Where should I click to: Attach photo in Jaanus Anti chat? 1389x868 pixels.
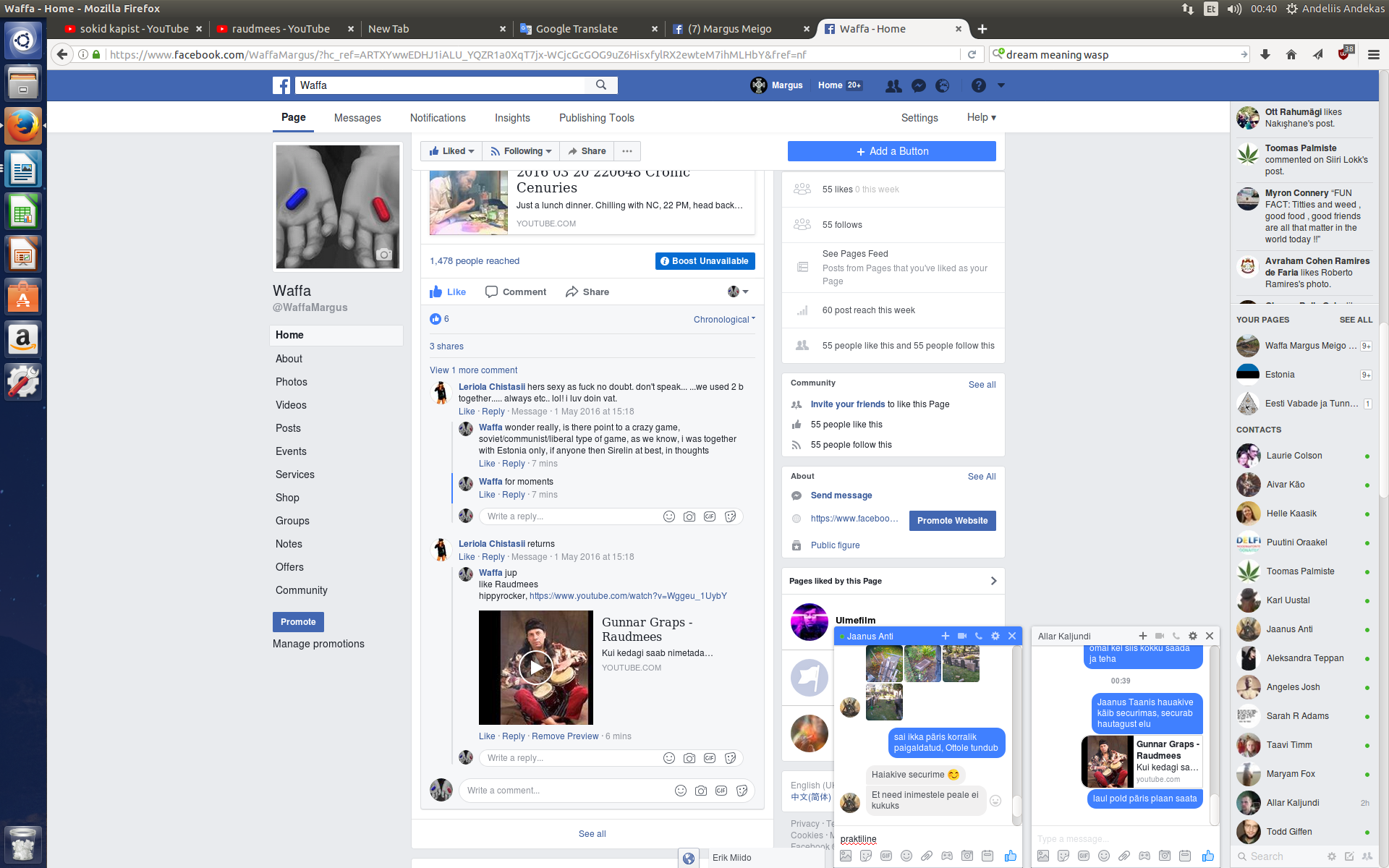pos(846,856)
